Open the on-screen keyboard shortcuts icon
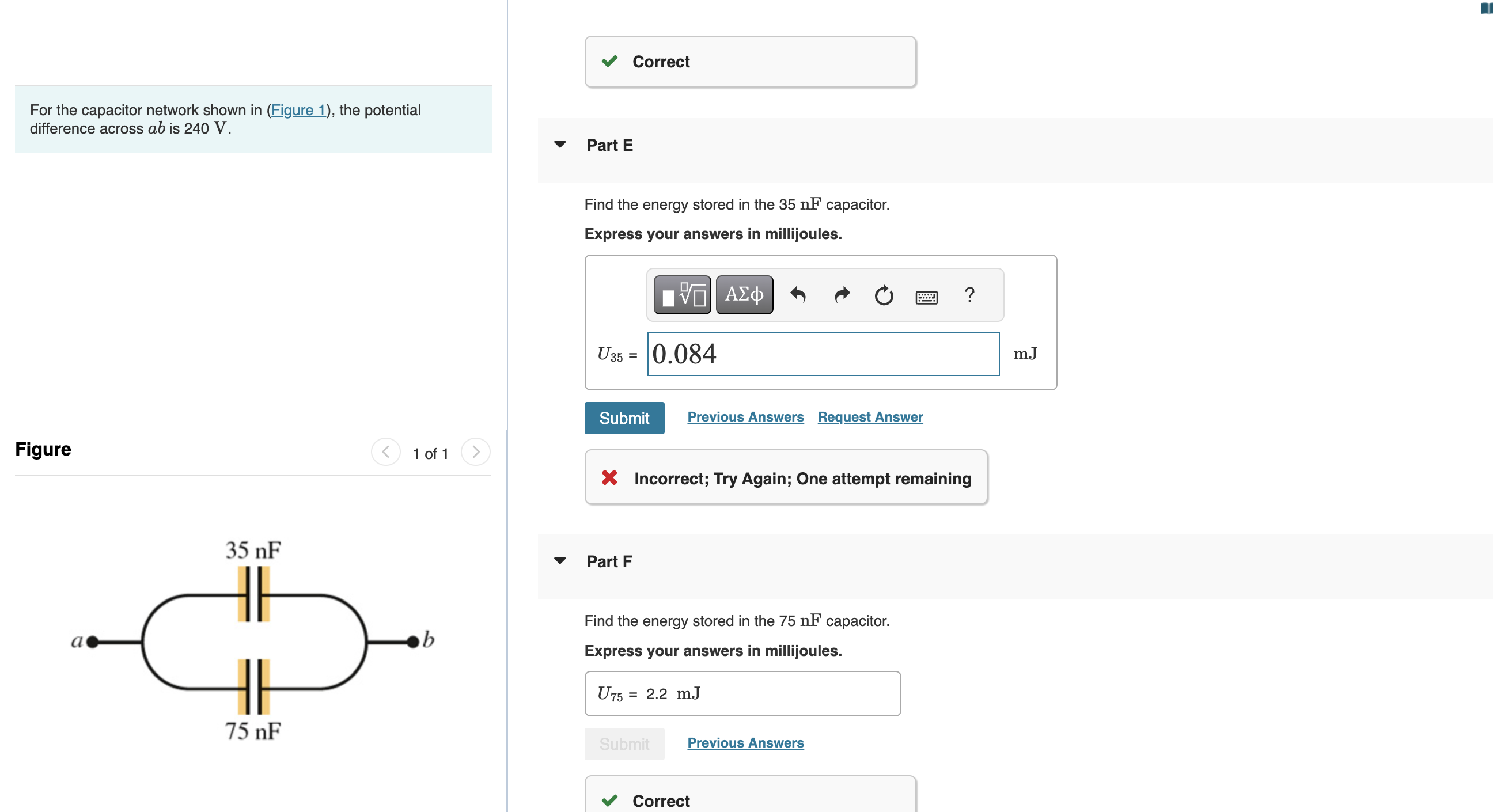The width and height of the screenshot is (1493, 812). tap(926, 296)
